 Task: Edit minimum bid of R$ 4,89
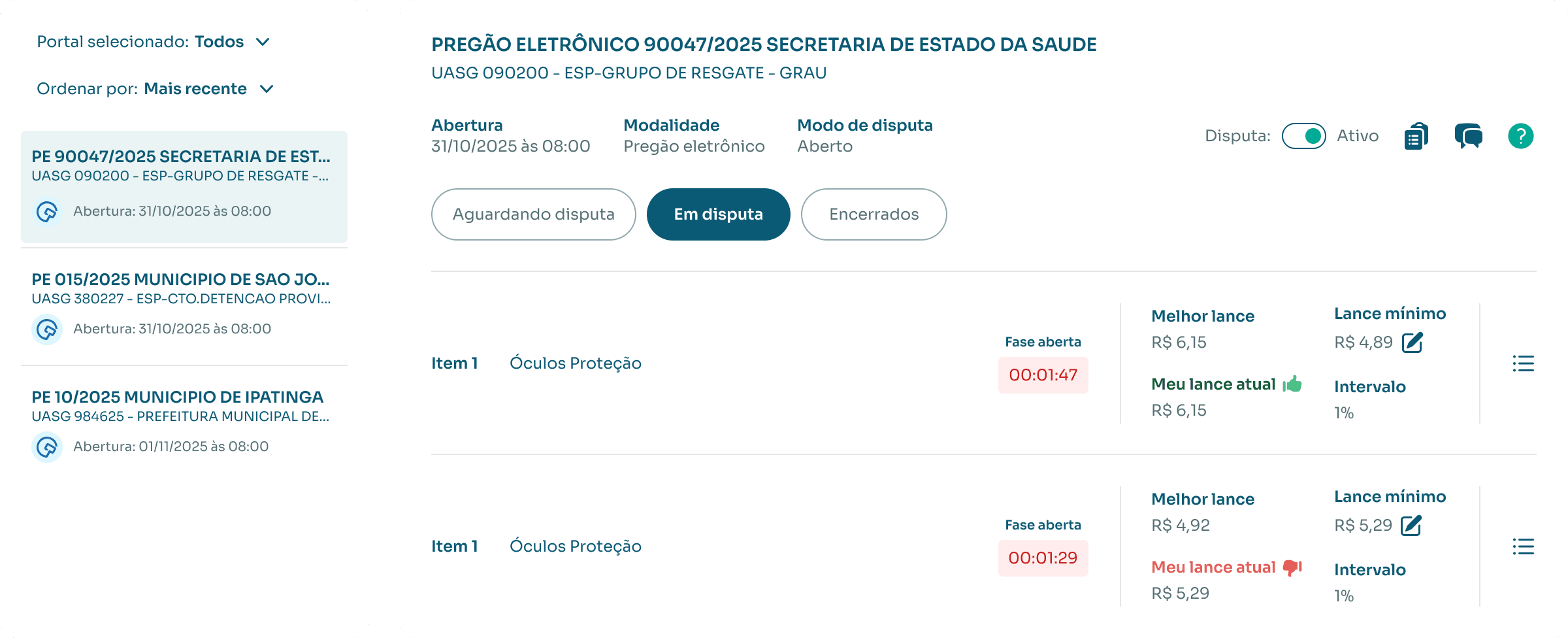[x=1413, y=342]
